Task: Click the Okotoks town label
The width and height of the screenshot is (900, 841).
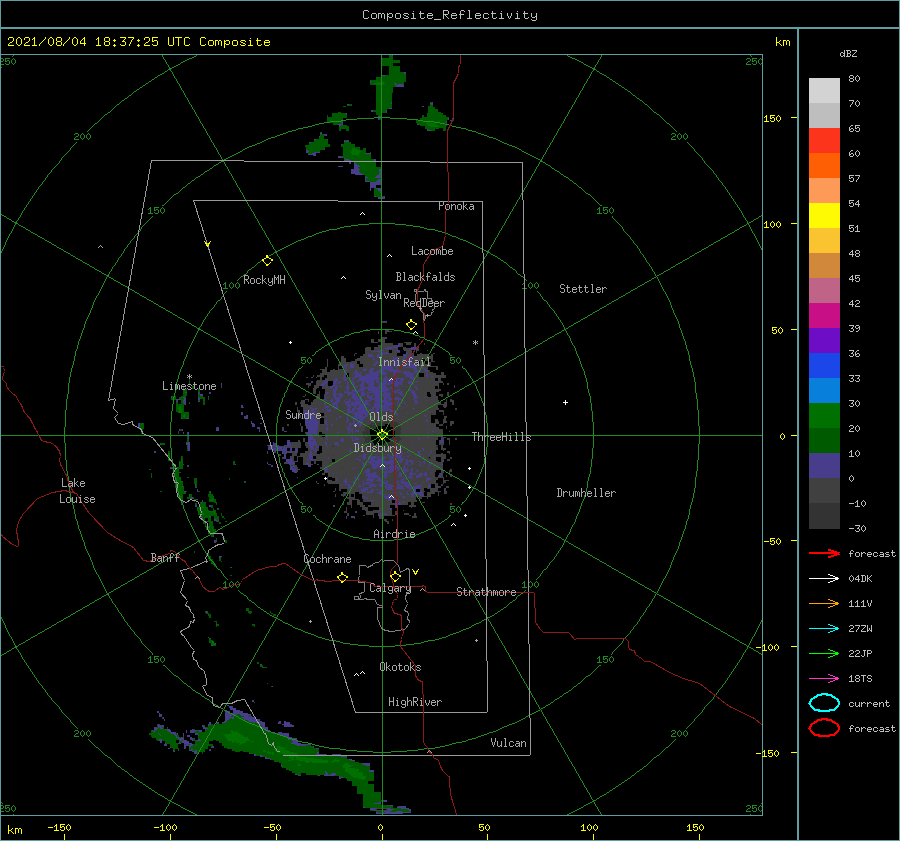Action: click(x=400, y=667)
